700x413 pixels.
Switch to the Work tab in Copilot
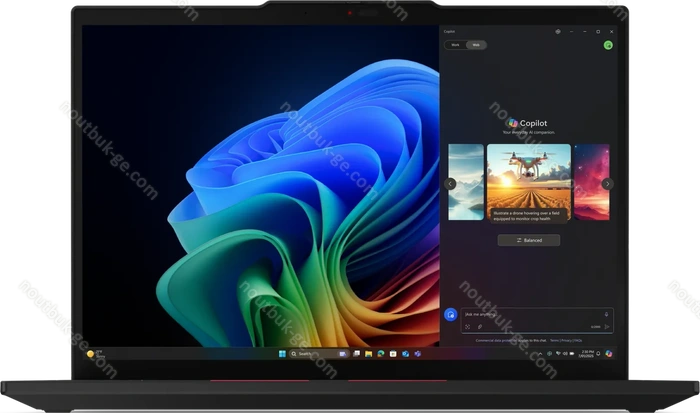(x=455, y=44)
